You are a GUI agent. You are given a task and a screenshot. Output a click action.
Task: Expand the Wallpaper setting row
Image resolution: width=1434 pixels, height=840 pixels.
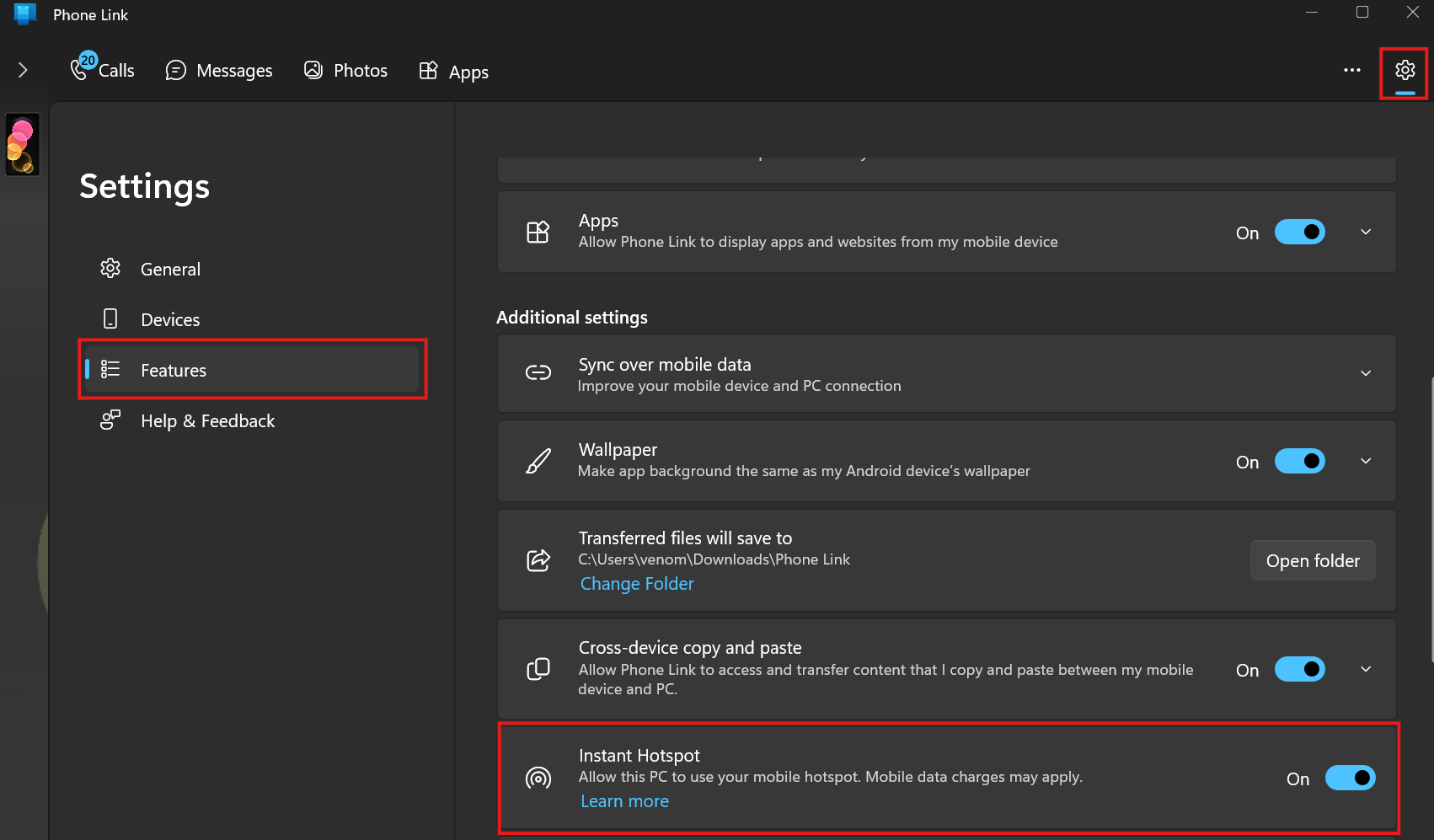1366,461
